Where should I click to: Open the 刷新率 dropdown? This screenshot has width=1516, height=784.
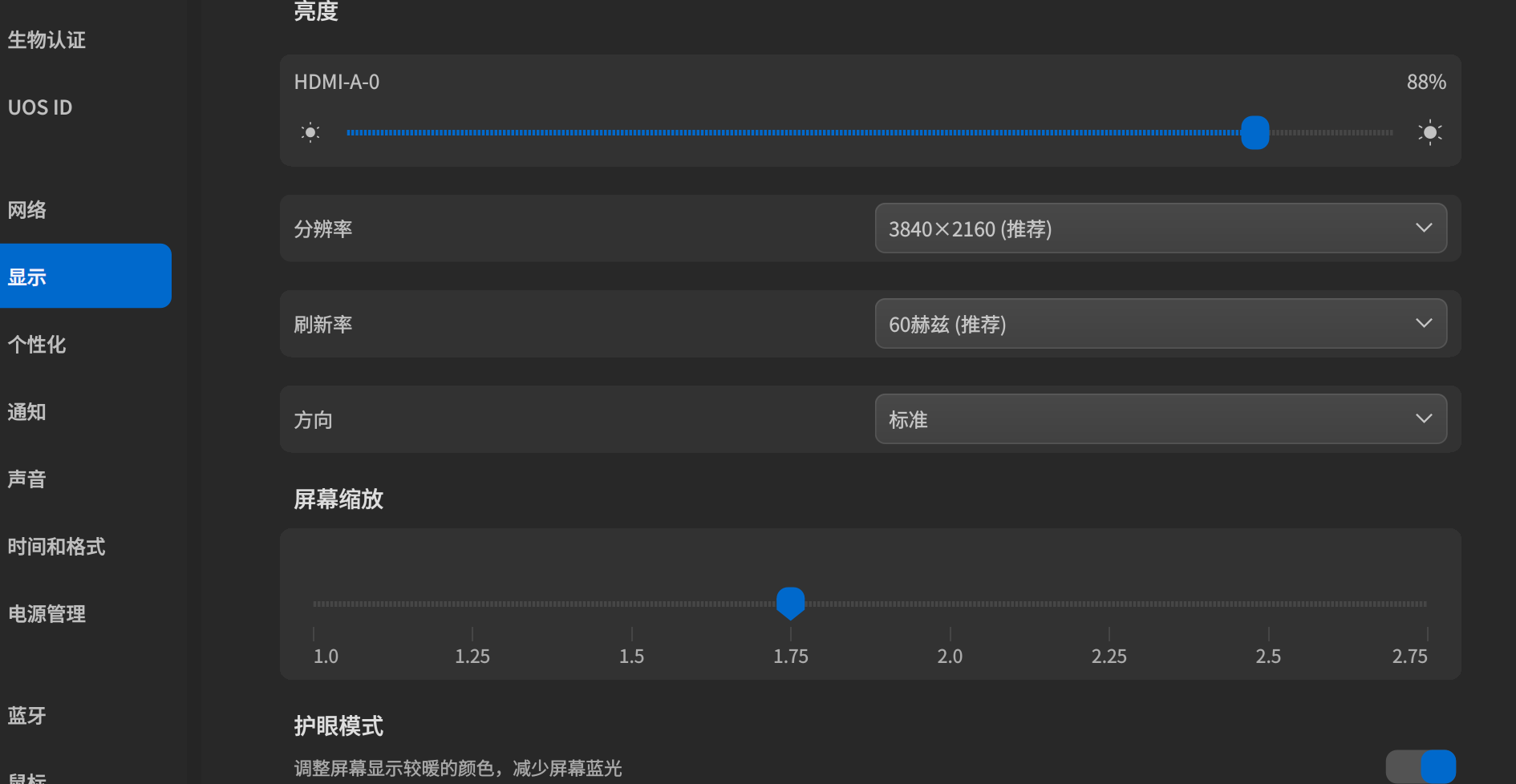pyautogui.click(x=1161, y=324)
